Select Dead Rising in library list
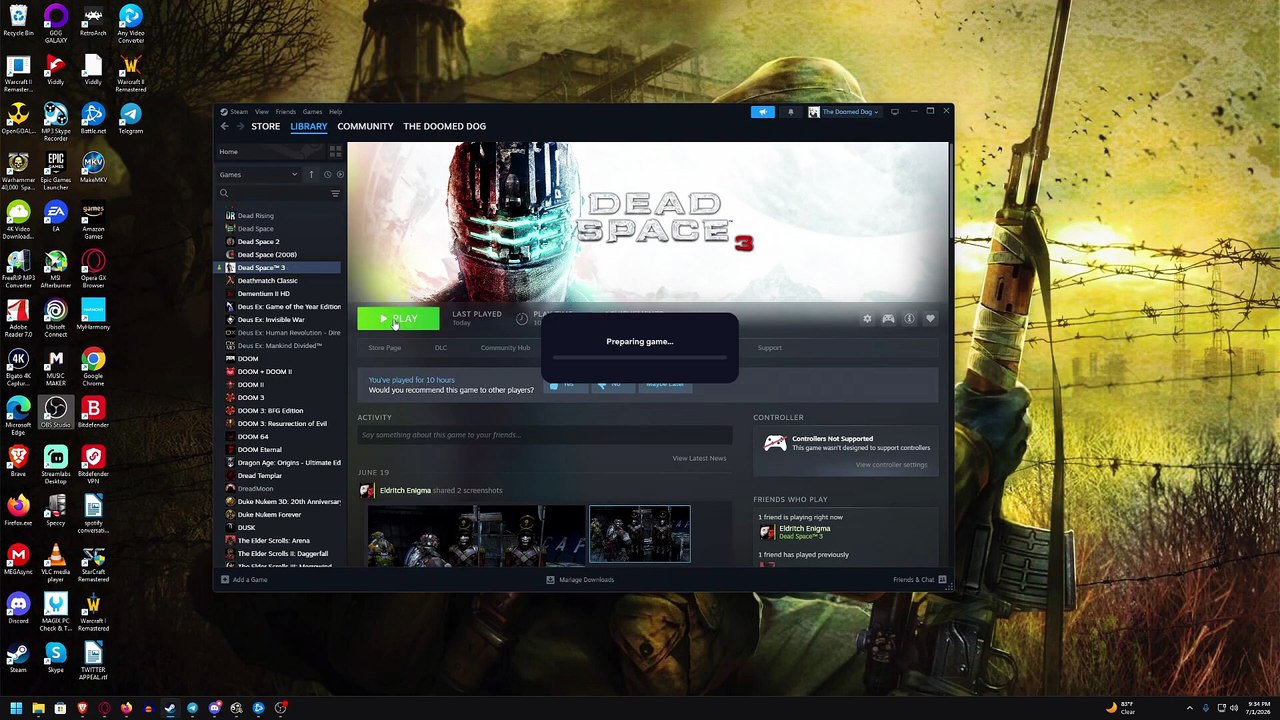Viewport: 1280px width, 720px height. (255, 216)
